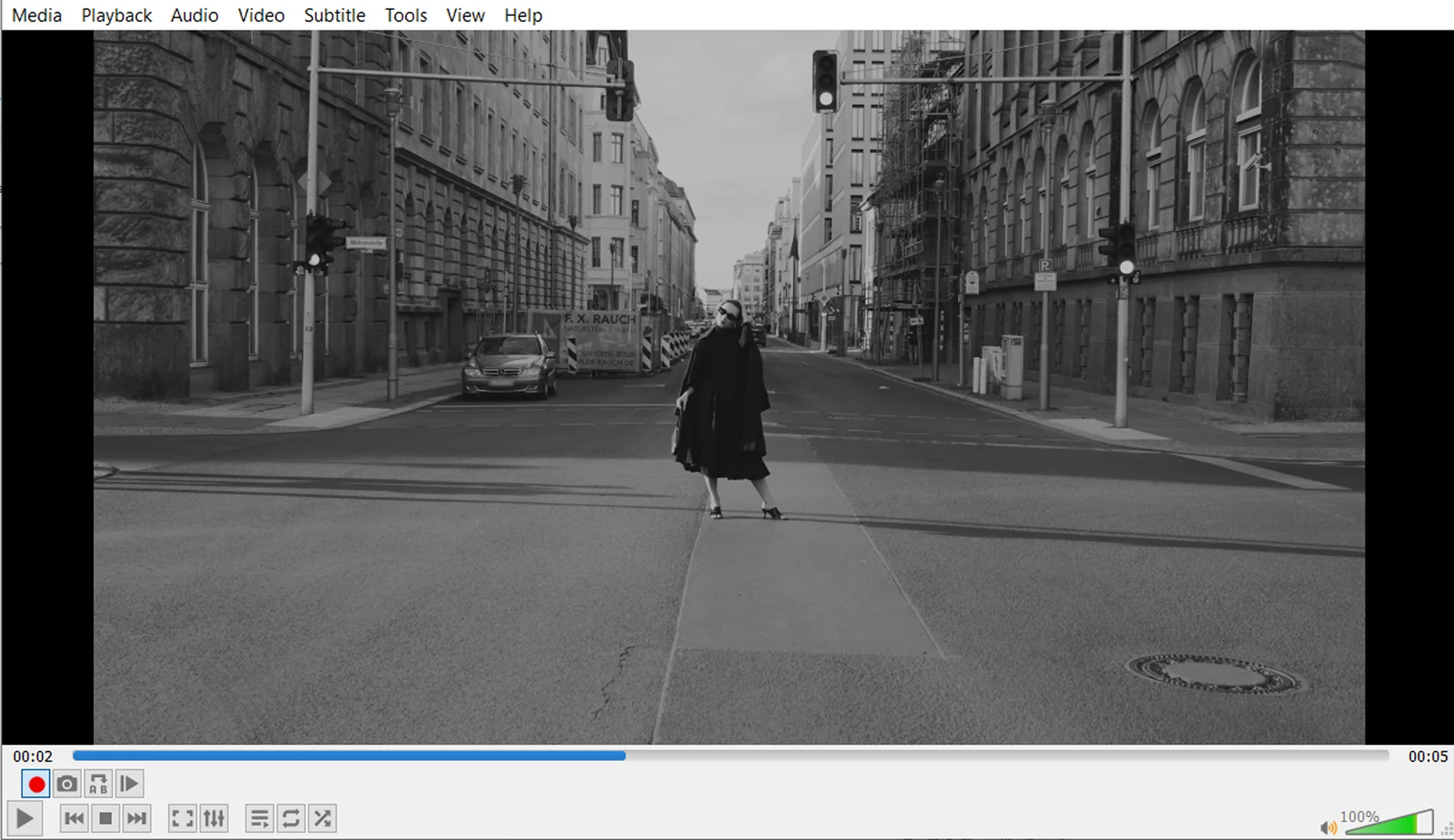Toggle loop repeat mode
The height and width of the screenshot is (840, 1454).
(291, 819)
